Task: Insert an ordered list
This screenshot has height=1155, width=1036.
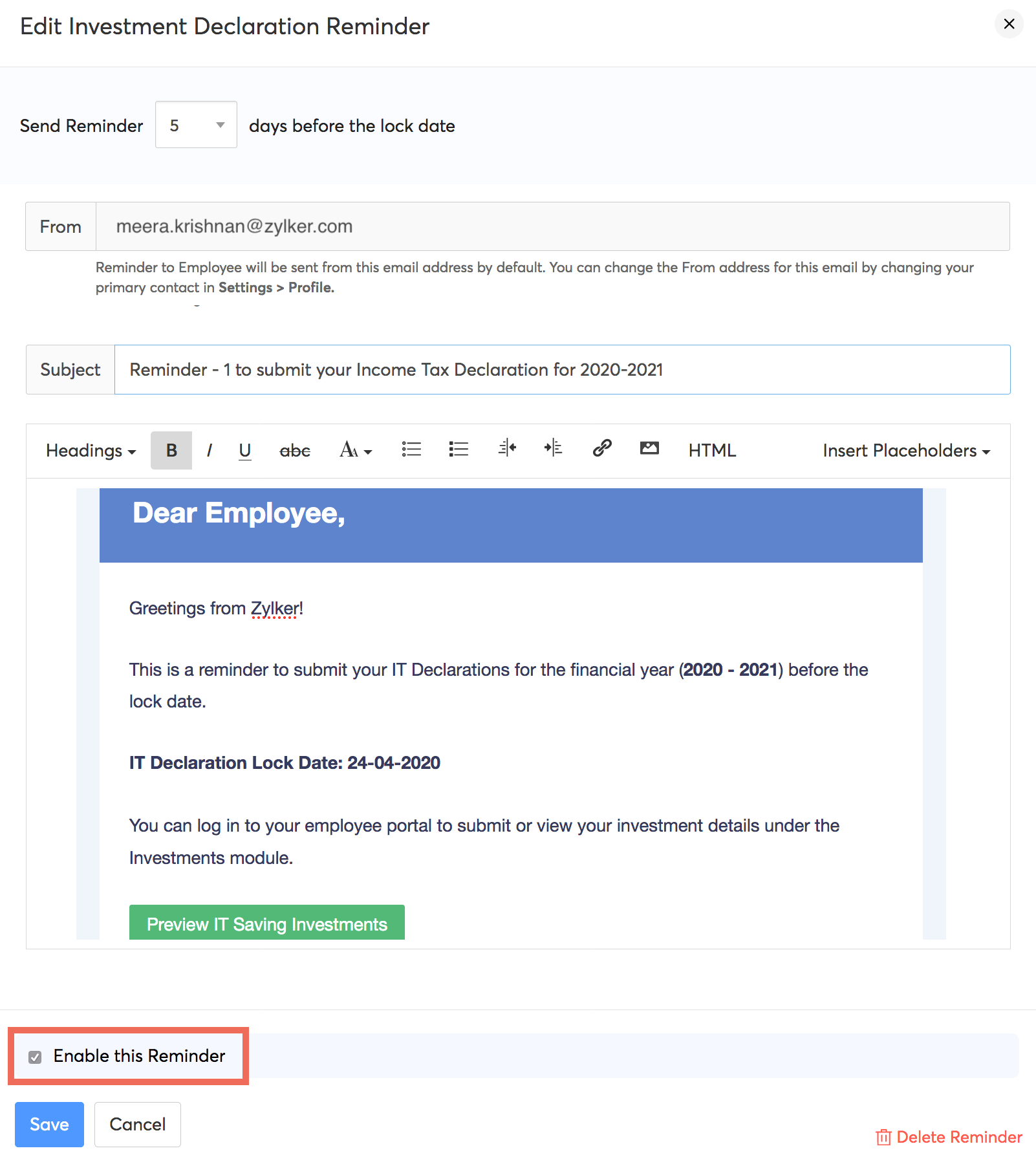Action: coord(459,449)
